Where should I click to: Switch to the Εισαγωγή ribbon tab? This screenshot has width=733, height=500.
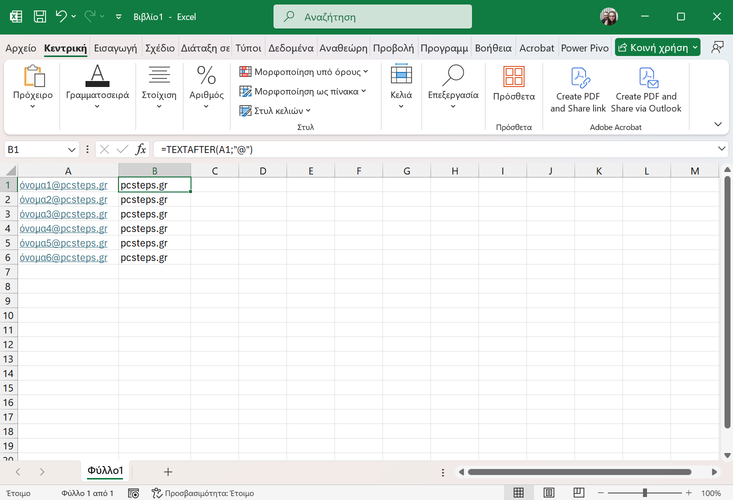(x=116, y=48)
